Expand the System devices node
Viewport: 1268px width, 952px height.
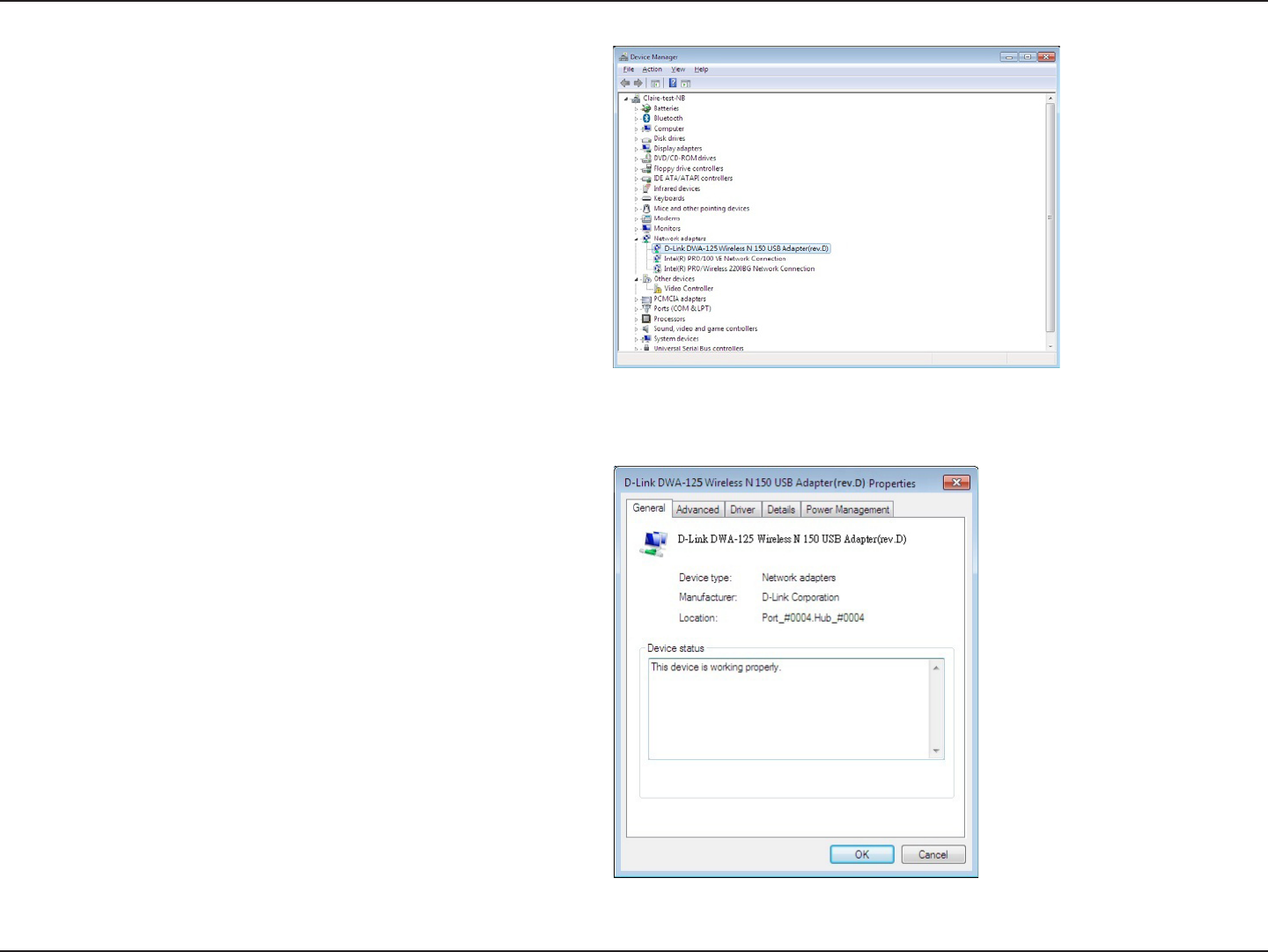pos(636,339)
